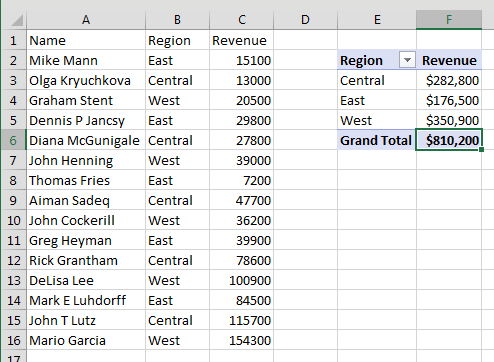Select row 12 header
Screen dimensions: 494x362
click(14, 260)
